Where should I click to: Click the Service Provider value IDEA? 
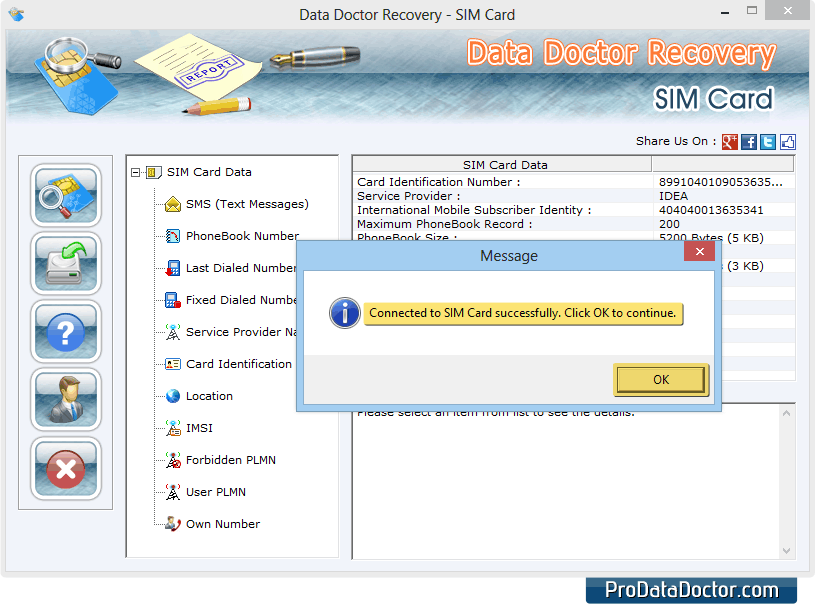[x=674, y=196]
